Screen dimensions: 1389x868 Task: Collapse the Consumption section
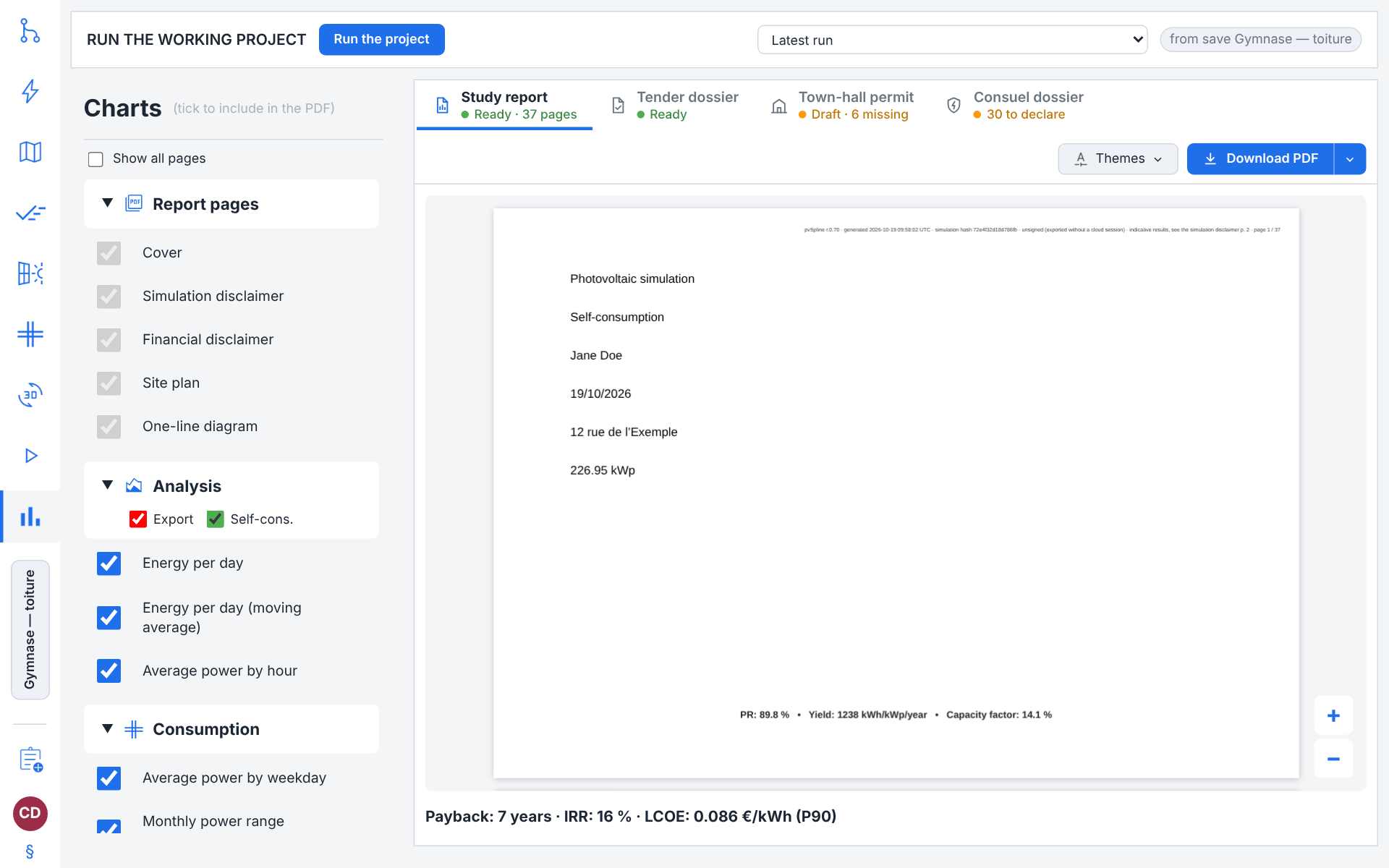tap(107, 728)
